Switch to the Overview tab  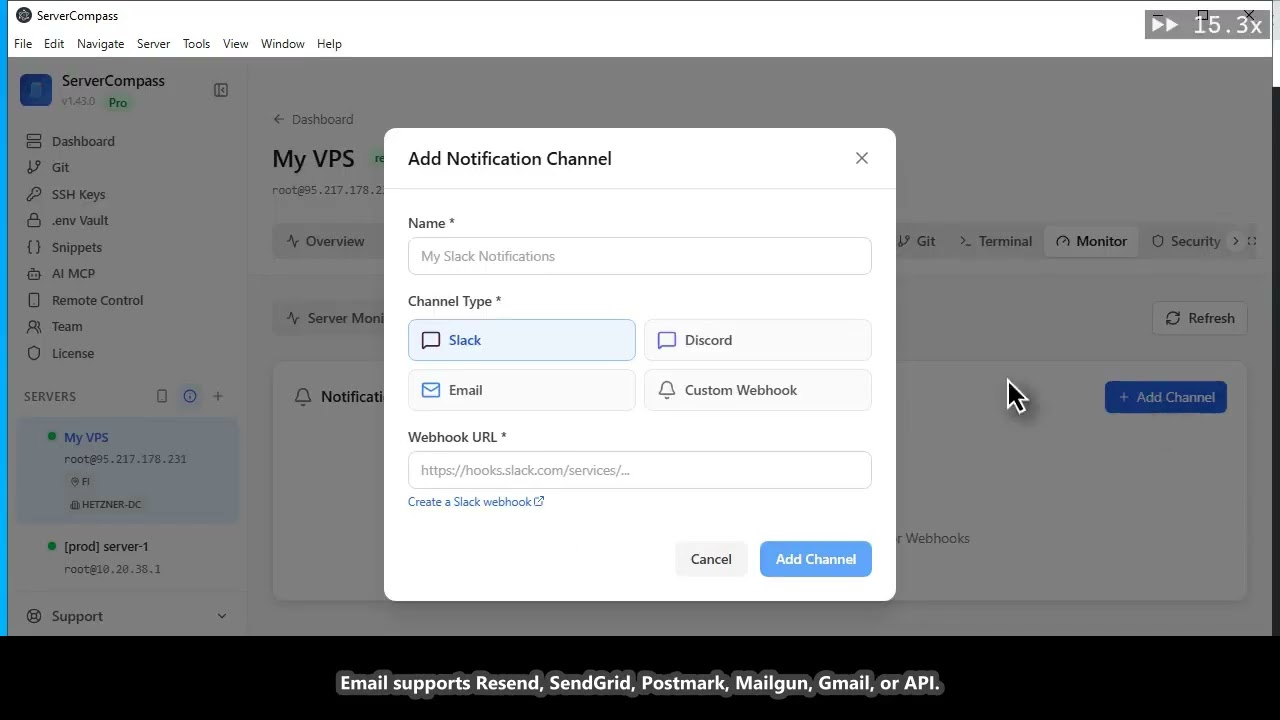[325, 241]
